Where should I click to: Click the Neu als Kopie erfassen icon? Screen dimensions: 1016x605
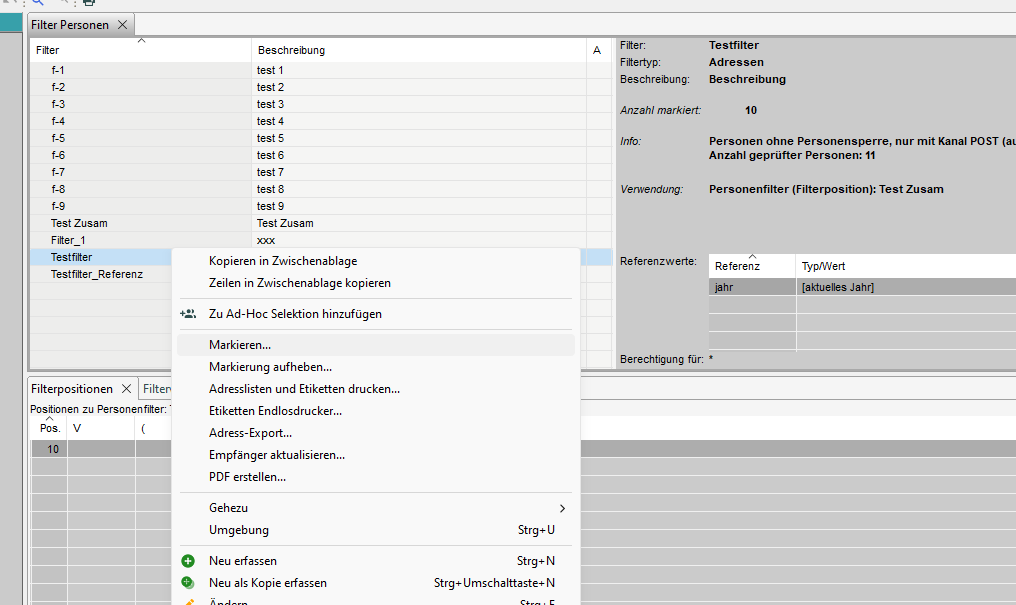187,583
